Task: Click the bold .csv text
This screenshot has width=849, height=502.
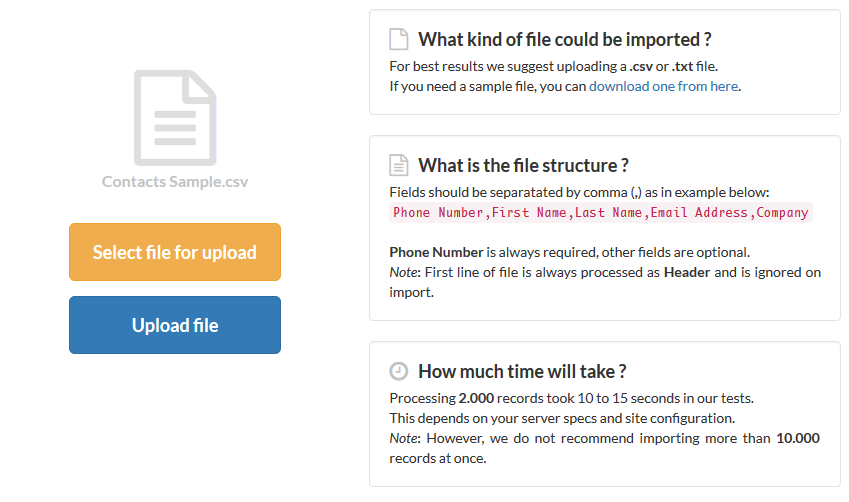Action: [641, 67]
